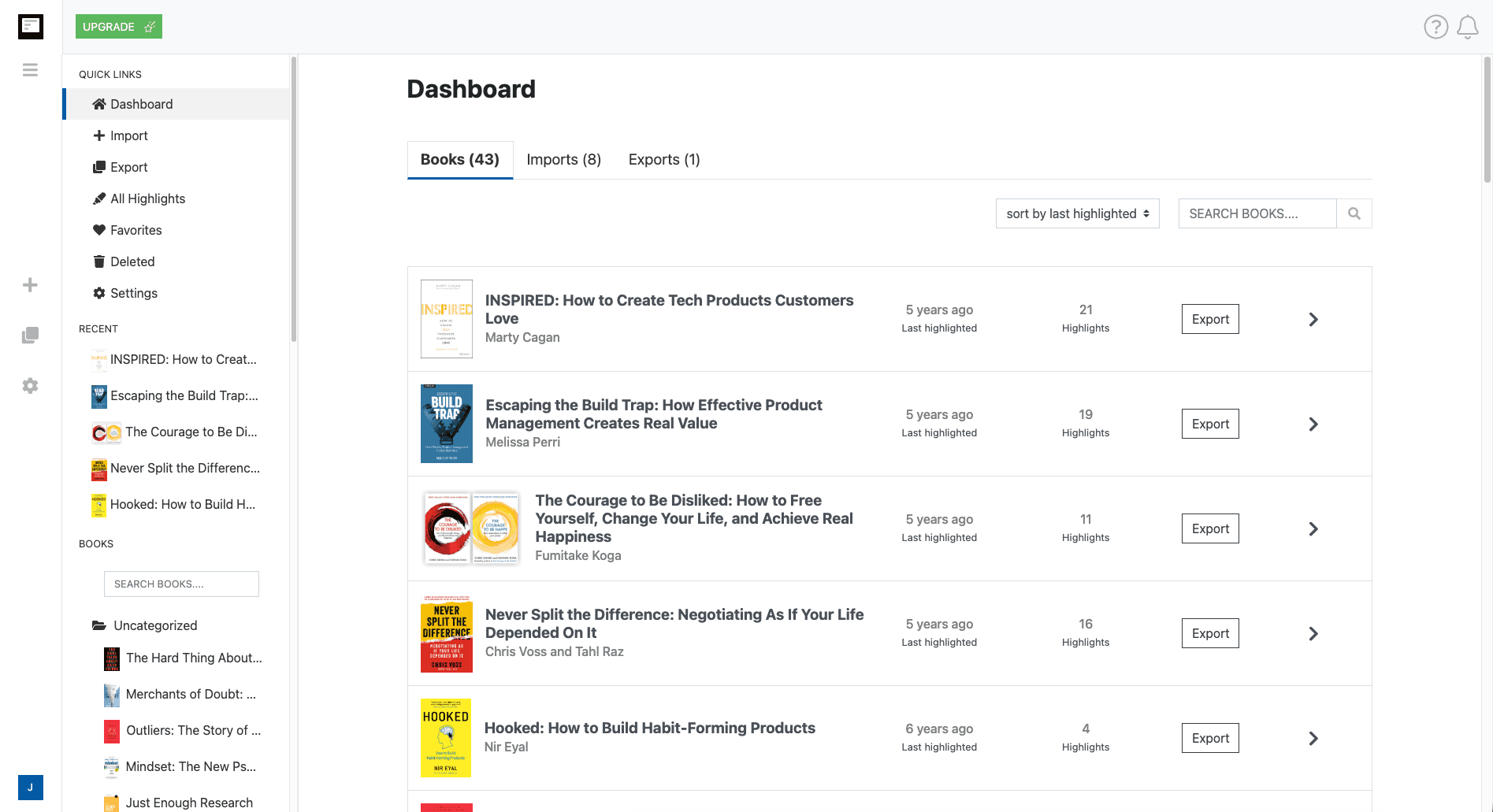Click Never Split the Difference cover
The height and width of the screenshot is (812, 1493).
click(x=447, y=633)
